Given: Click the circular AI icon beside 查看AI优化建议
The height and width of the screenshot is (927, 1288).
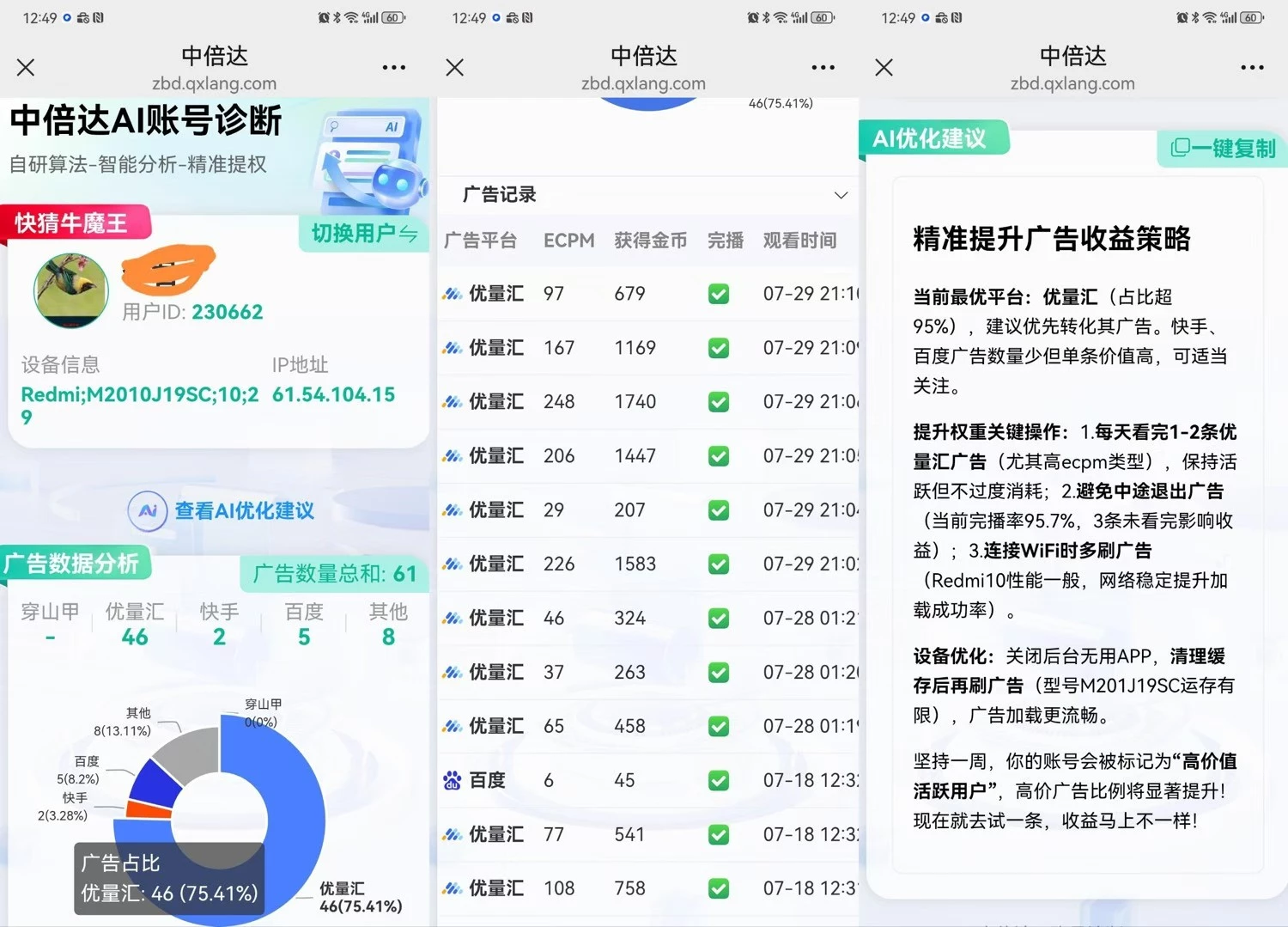Looking at the screenshot, I should (148, 510).
